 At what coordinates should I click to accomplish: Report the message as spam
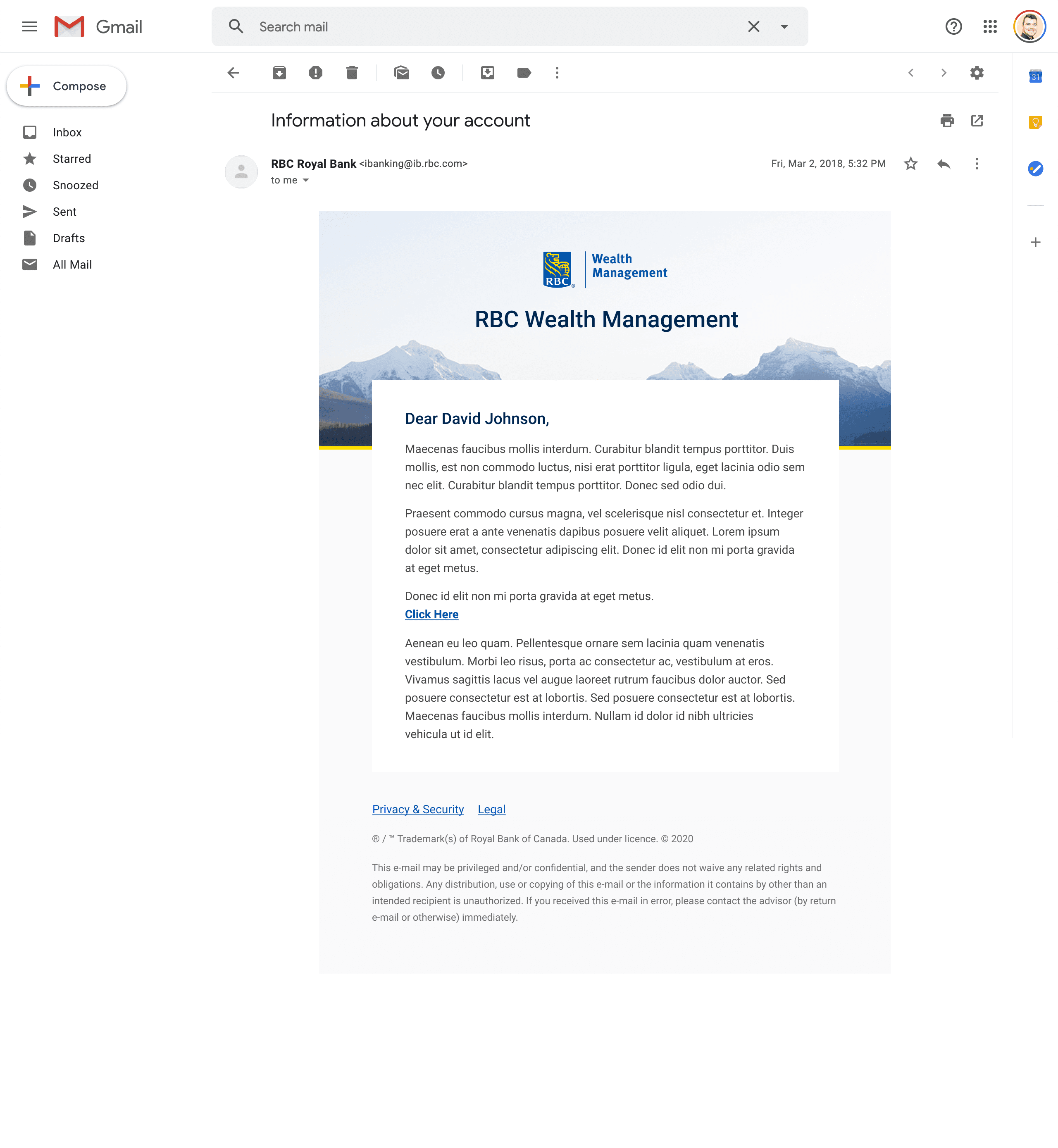315,73
